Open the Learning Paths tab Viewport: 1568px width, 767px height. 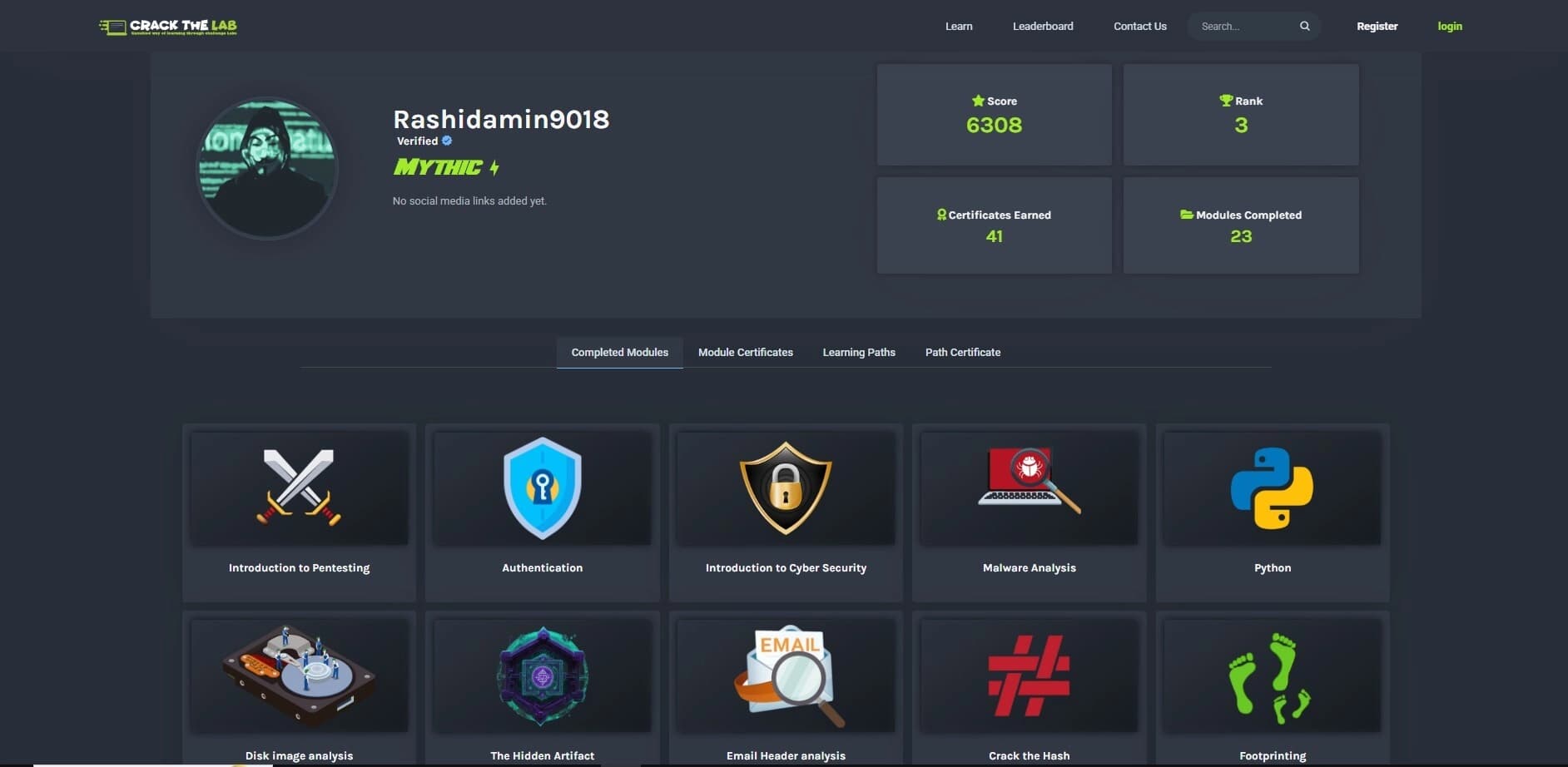point(859,352)
